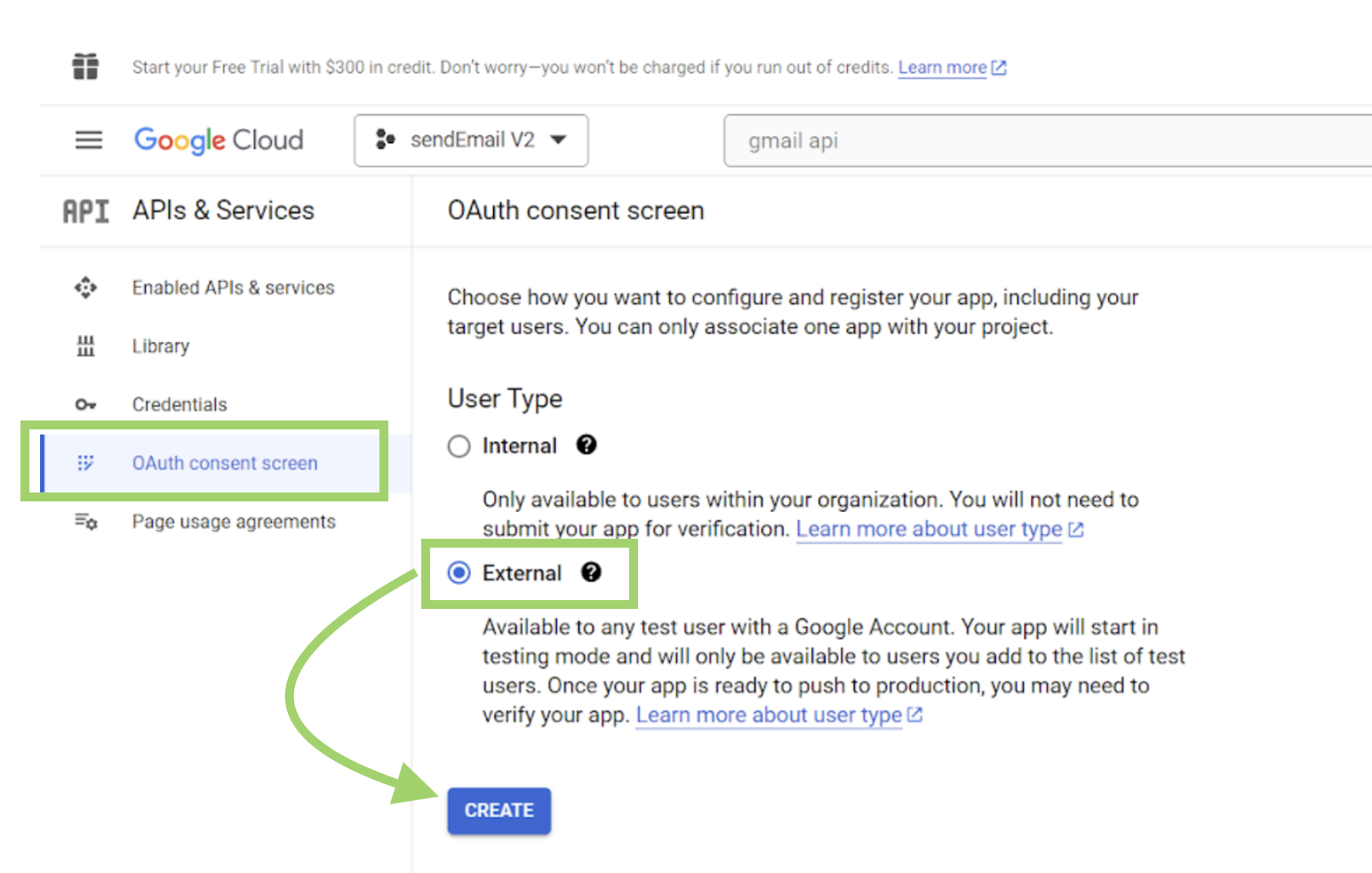The height and width of the screenshot is (873, 1372).
Task: Click the Library icon in the sidebar
Action: point(85,346)
